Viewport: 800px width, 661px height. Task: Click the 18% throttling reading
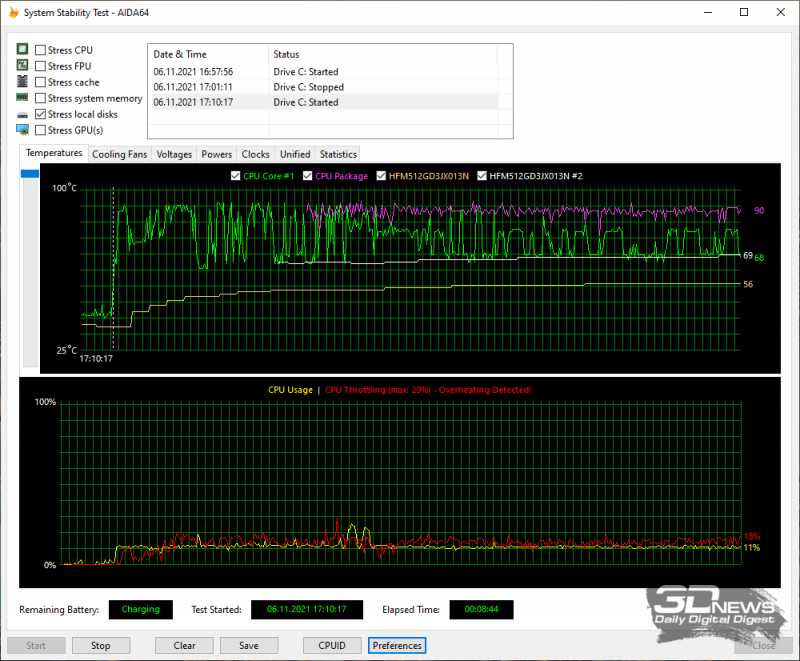(752, 536)
